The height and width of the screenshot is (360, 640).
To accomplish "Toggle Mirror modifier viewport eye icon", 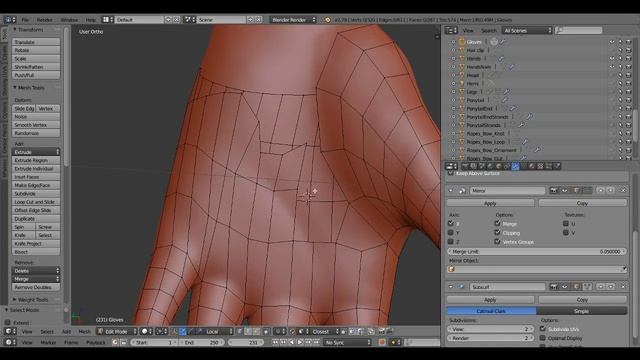I will click(x=565, y=191).
